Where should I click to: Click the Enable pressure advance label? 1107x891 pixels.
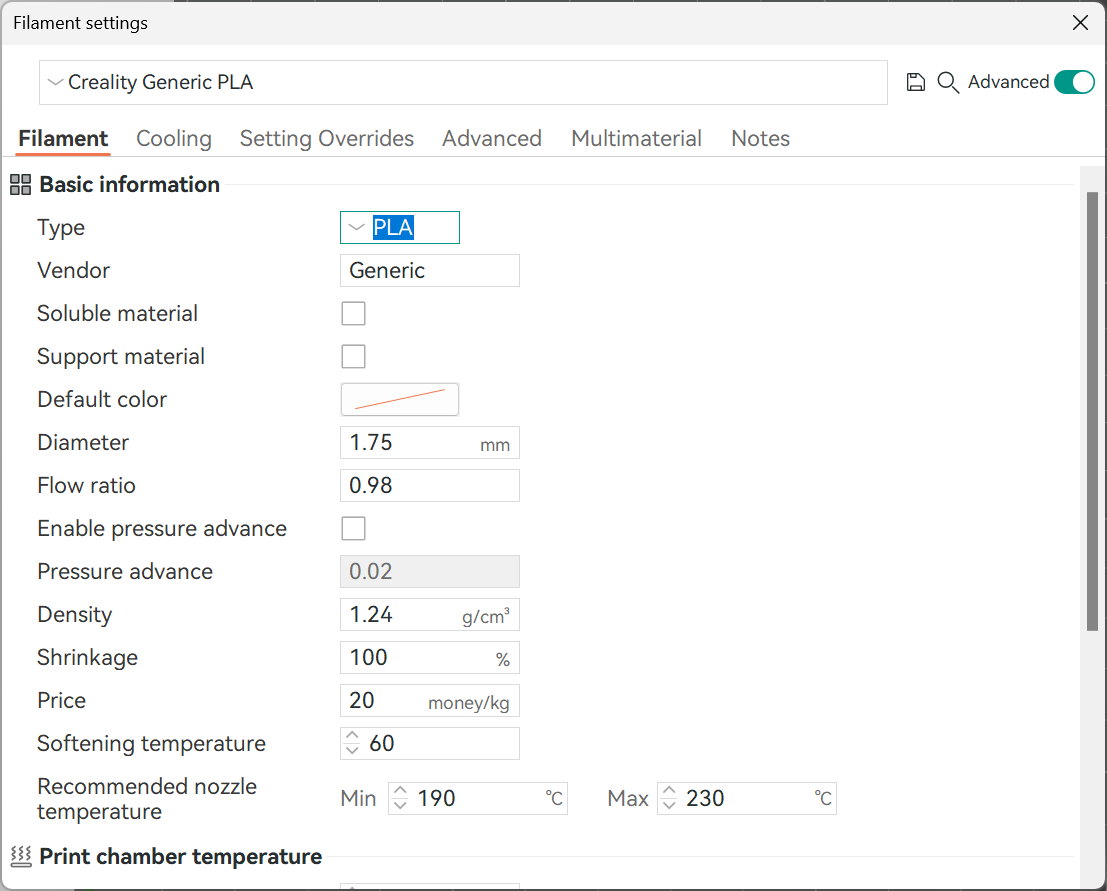(162, 529)
